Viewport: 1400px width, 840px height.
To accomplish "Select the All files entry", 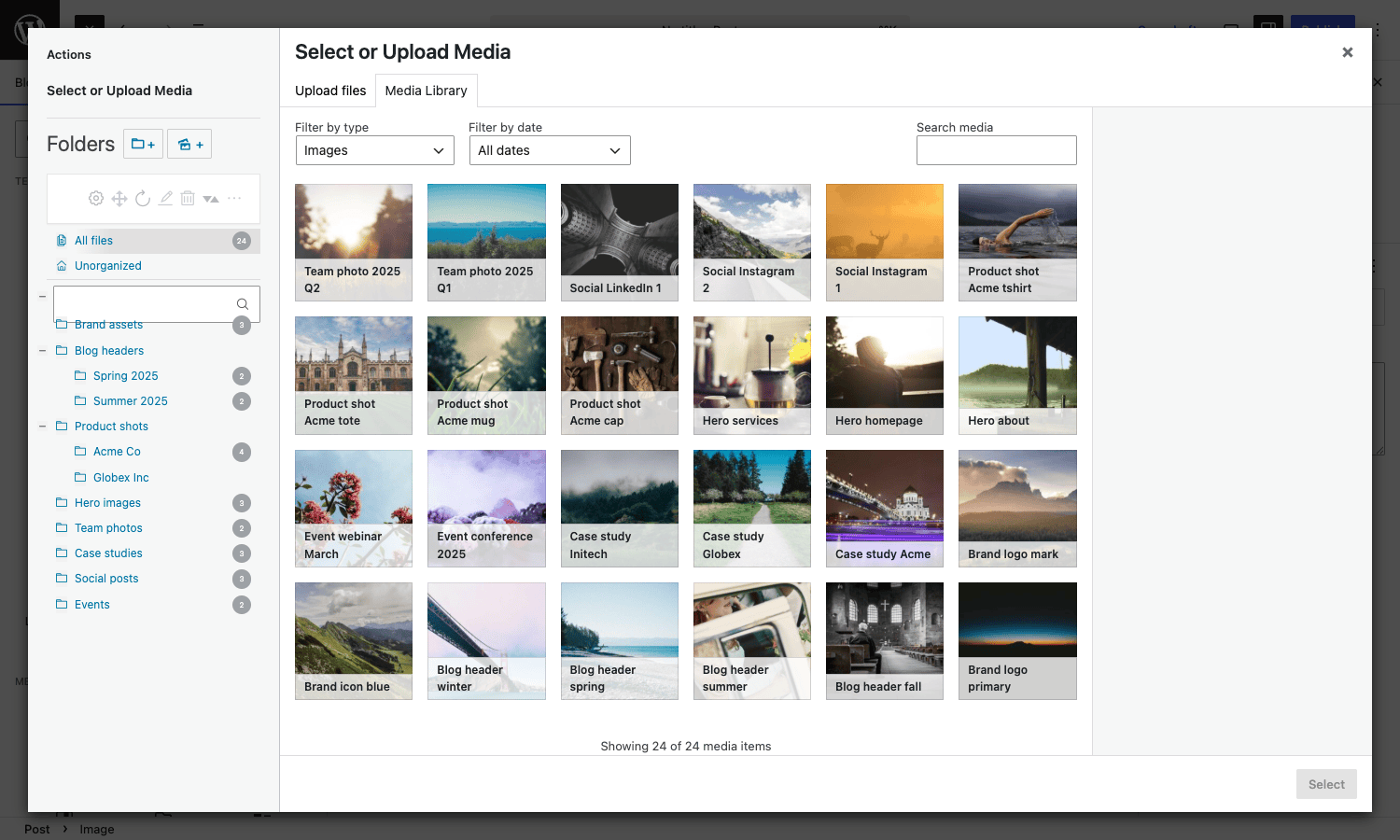I will coord(154,241).
